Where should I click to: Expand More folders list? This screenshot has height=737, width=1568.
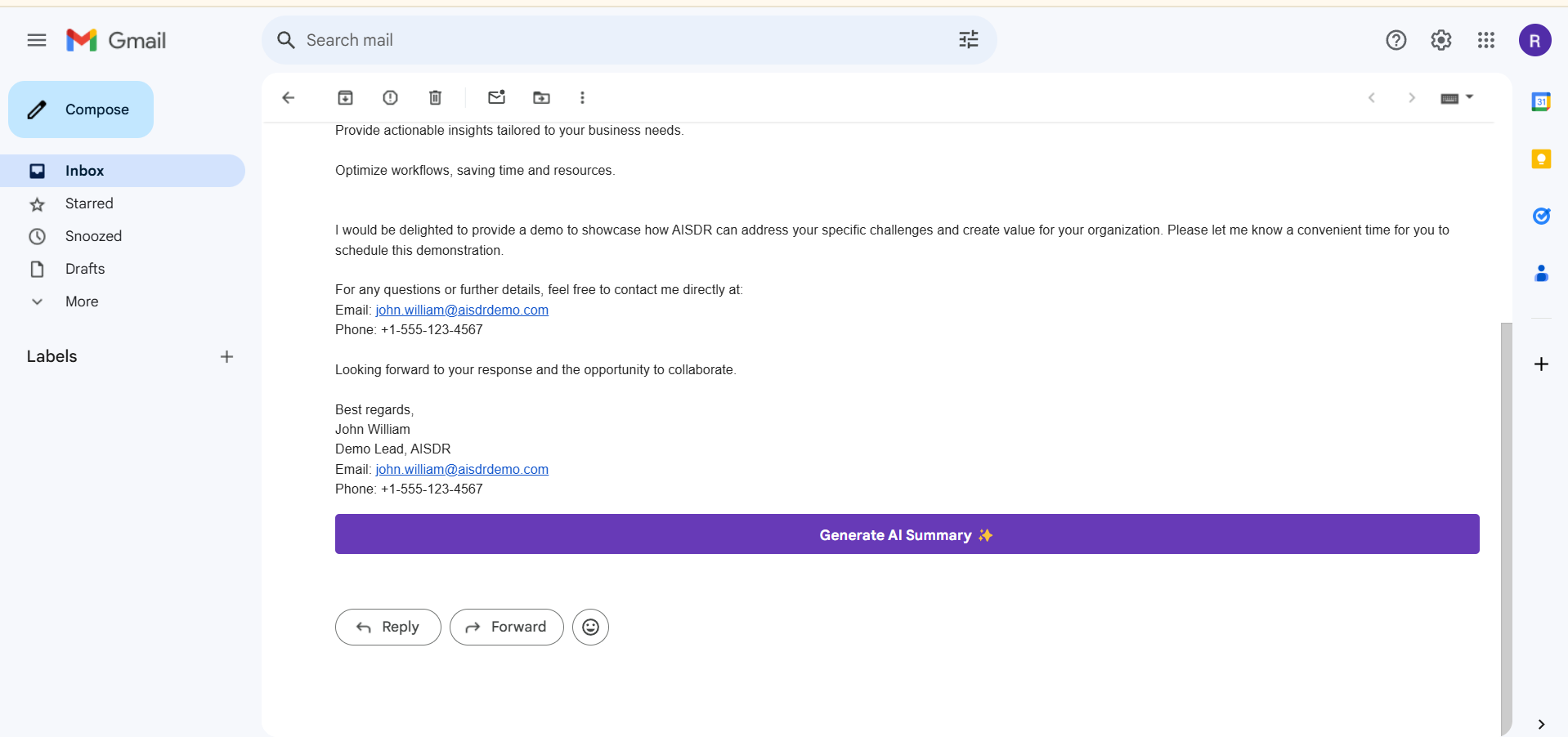pos(123,301)
